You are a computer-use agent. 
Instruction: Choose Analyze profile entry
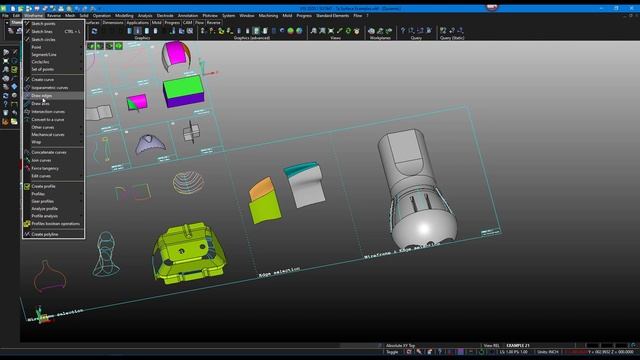click(53, 209)
